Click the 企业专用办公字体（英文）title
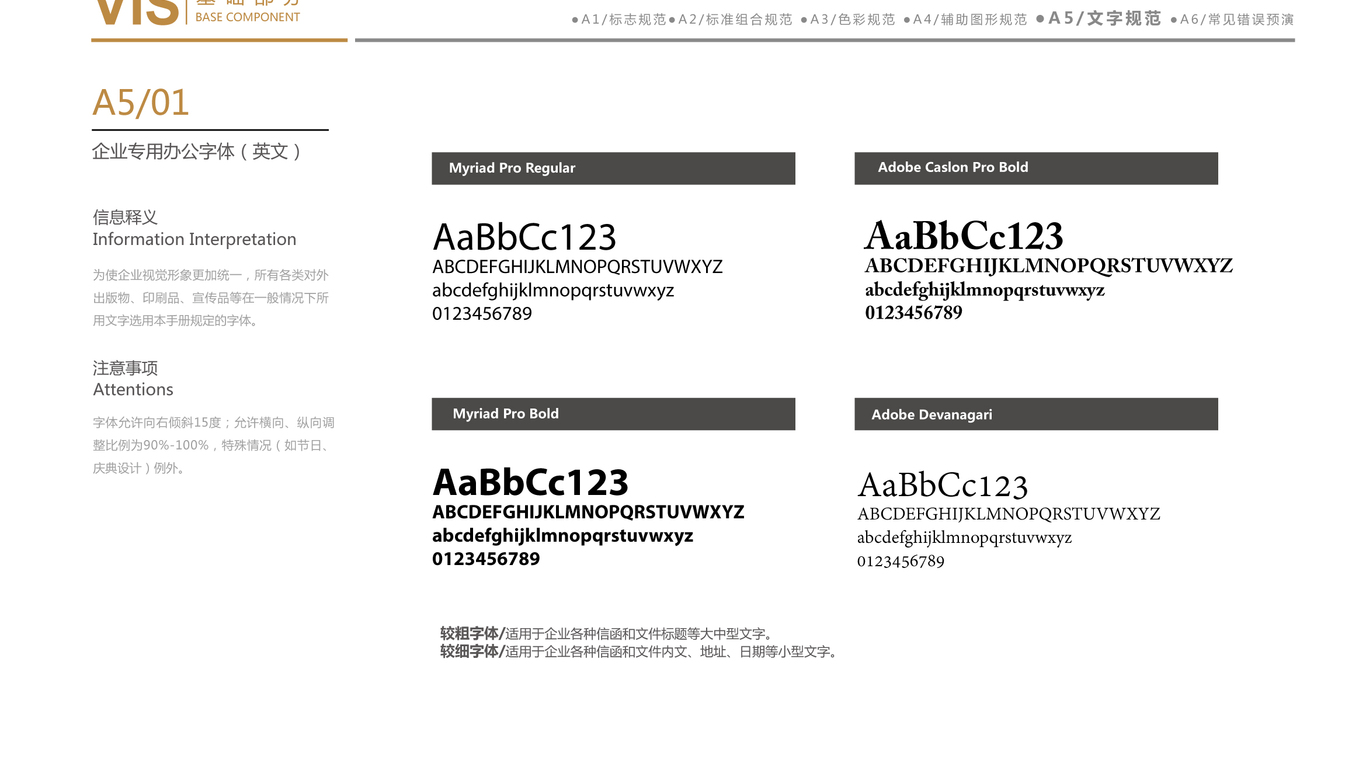The width and height of the screenshot is (1366, 768). pos(197,151)
